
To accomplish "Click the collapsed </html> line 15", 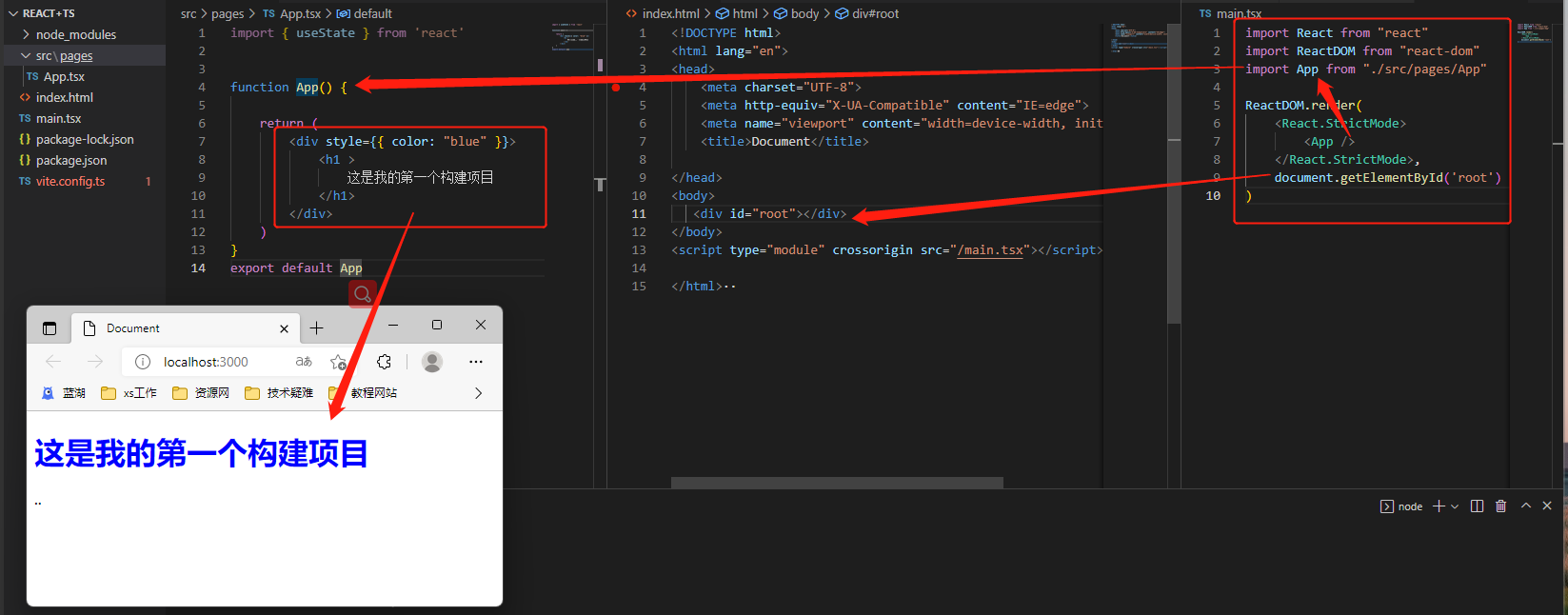I will (703, 287).
